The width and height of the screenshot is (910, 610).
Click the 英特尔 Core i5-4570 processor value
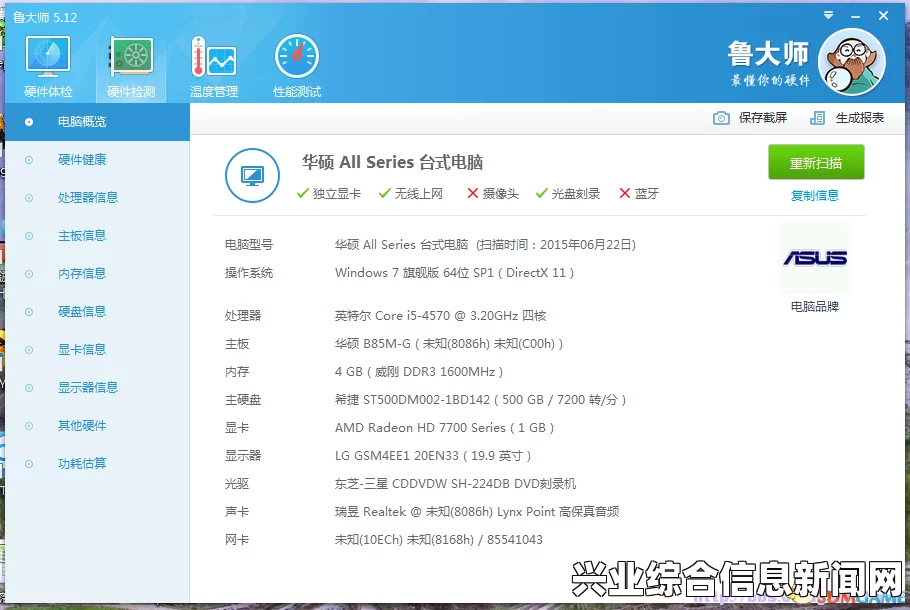tap(440, 316)
